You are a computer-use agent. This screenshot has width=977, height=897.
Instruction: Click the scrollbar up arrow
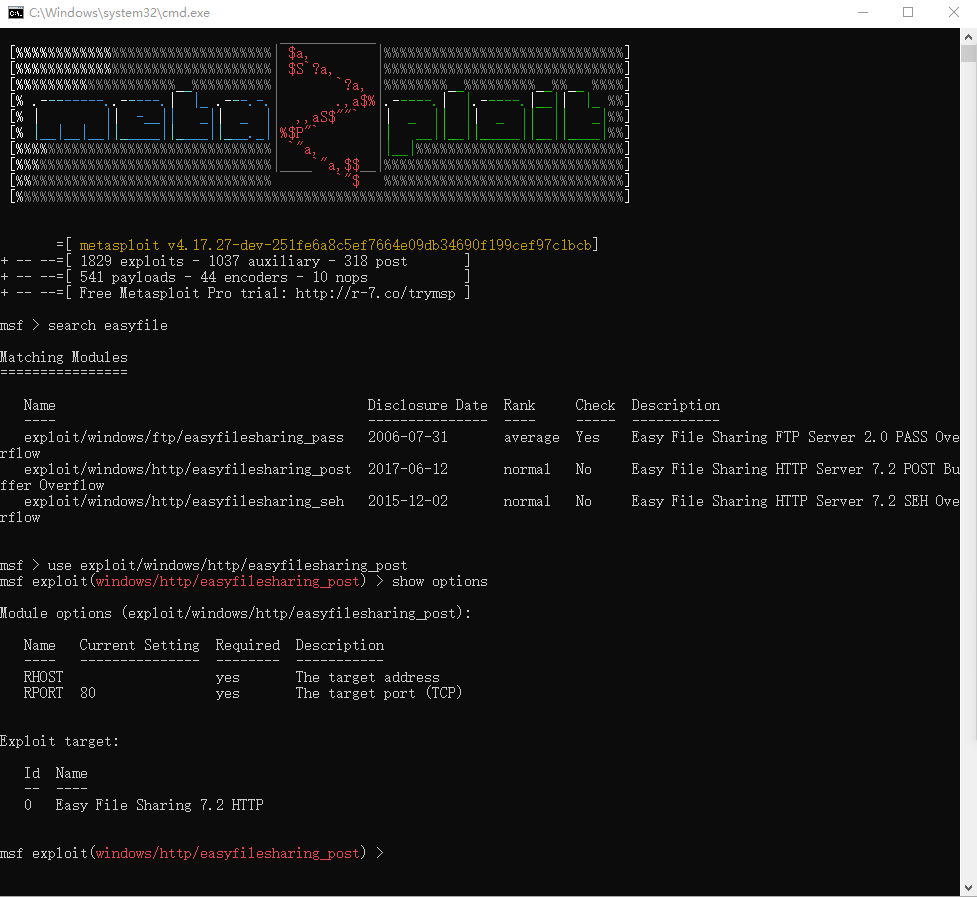(968, 37)
